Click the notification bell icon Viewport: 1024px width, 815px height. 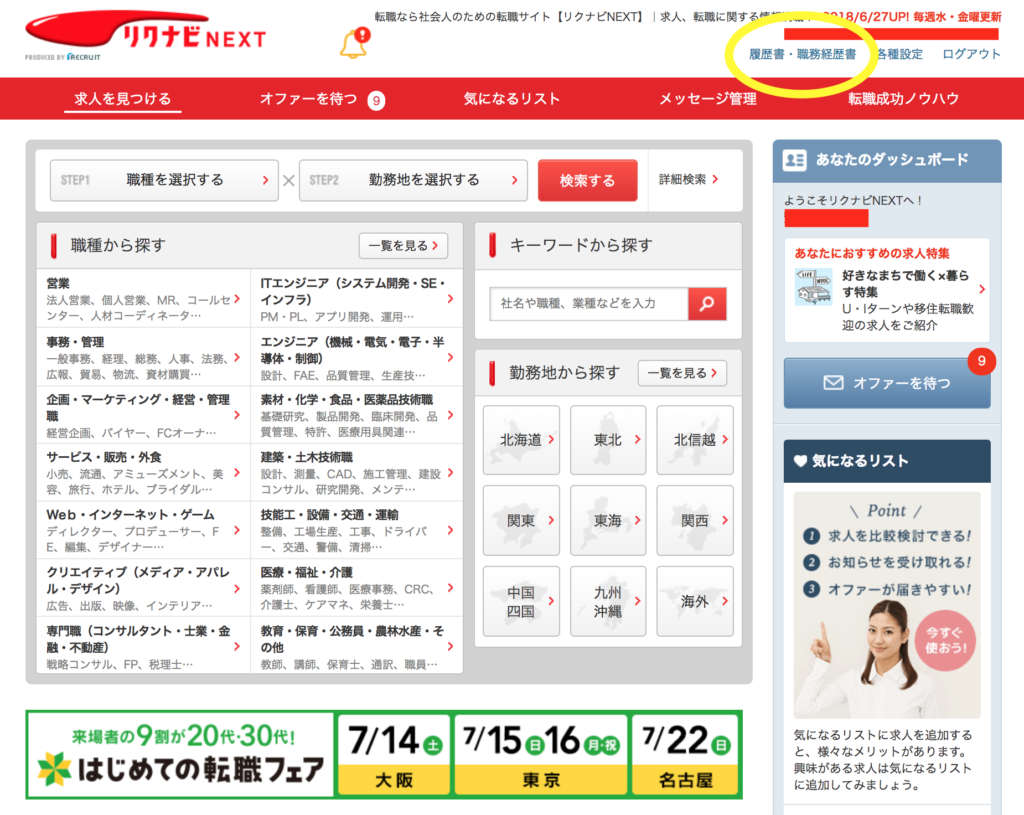355,44
